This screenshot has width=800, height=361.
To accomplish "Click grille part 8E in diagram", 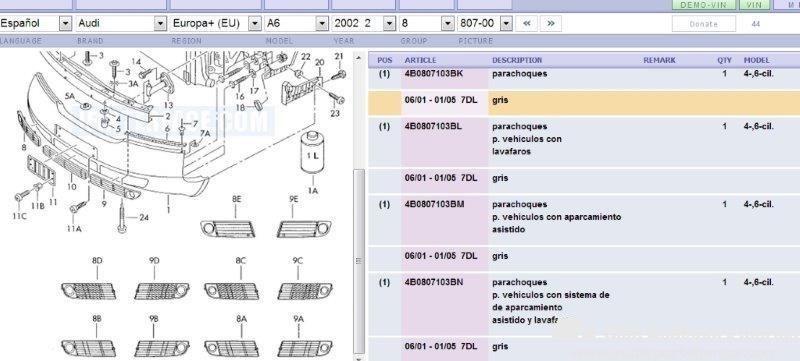I will (x=228, y=228).
